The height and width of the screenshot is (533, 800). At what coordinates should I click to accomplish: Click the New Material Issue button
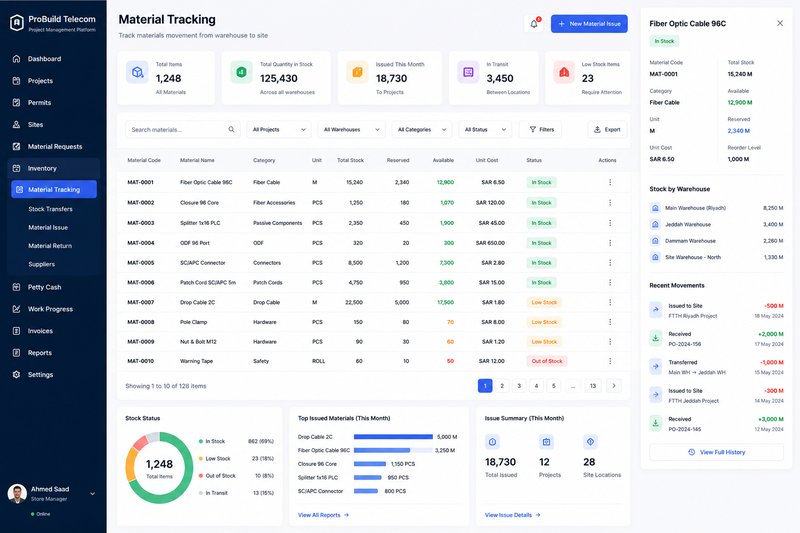tap(589, 23)
